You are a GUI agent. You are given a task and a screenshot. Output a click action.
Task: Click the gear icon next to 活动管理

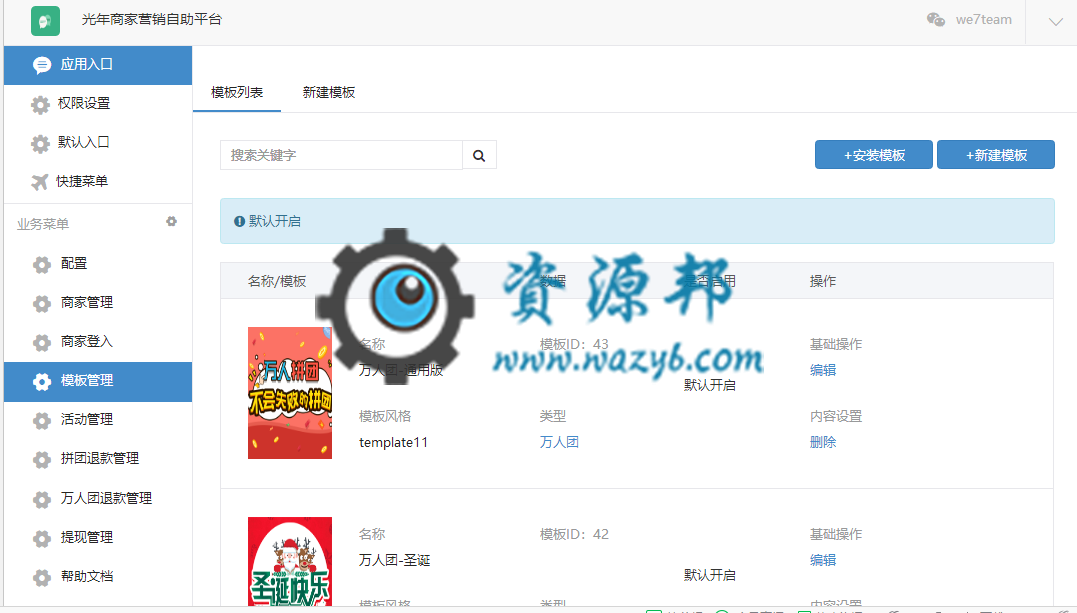click(42, 421)
